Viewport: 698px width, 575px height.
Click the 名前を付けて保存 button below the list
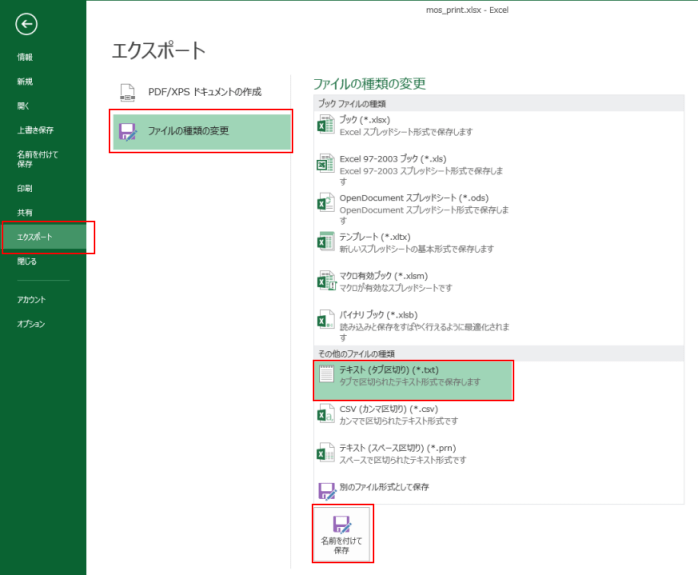coord(342,534)
